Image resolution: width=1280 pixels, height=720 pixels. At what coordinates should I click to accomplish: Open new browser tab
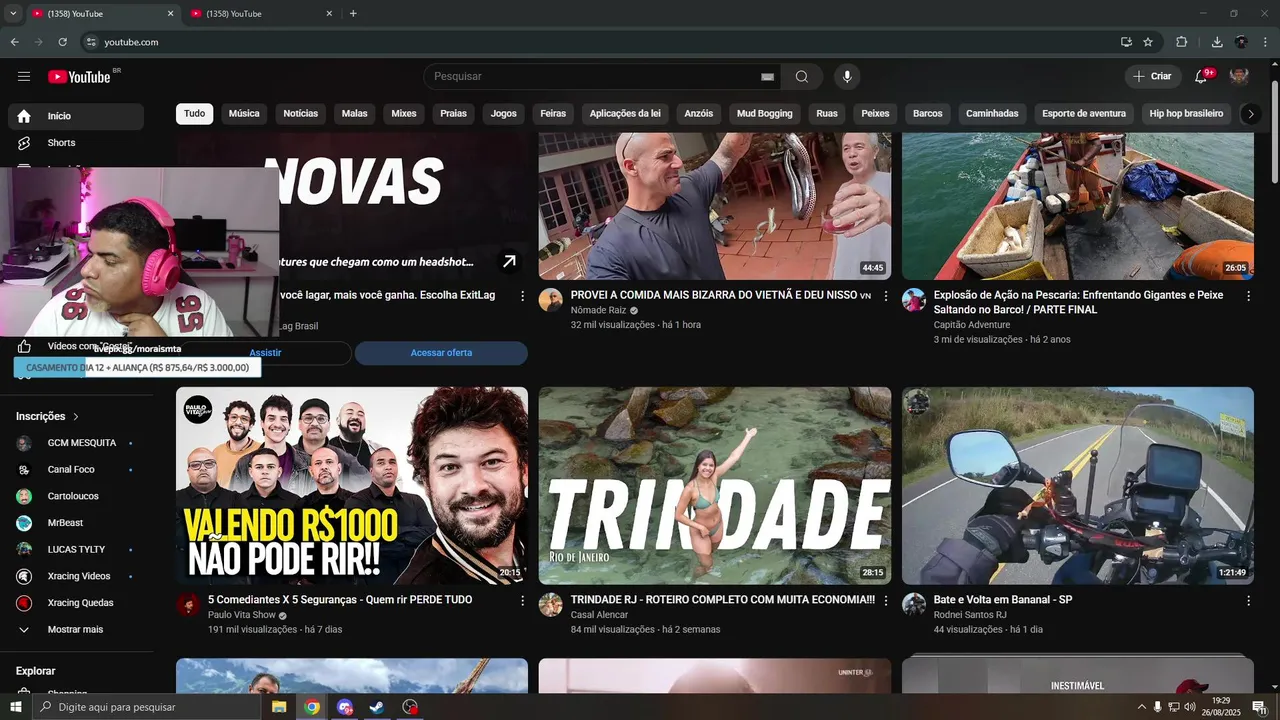tap(353, 14)
